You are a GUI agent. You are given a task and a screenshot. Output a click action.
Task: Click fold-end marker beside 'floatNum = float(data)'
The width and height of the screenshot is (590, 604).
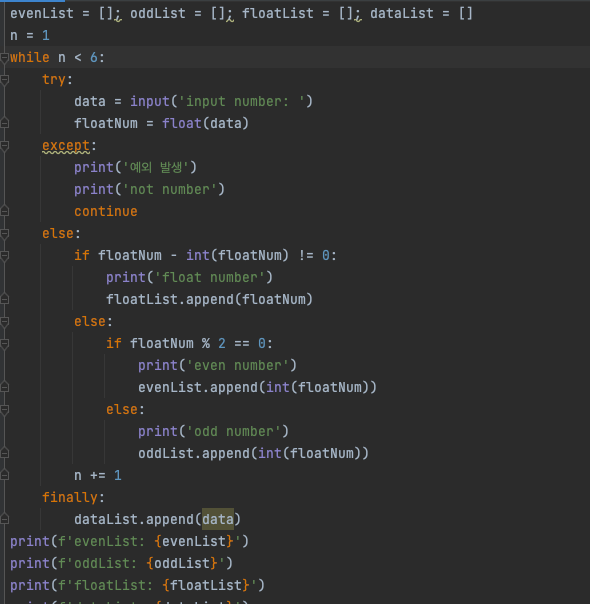tap(4, 124)
